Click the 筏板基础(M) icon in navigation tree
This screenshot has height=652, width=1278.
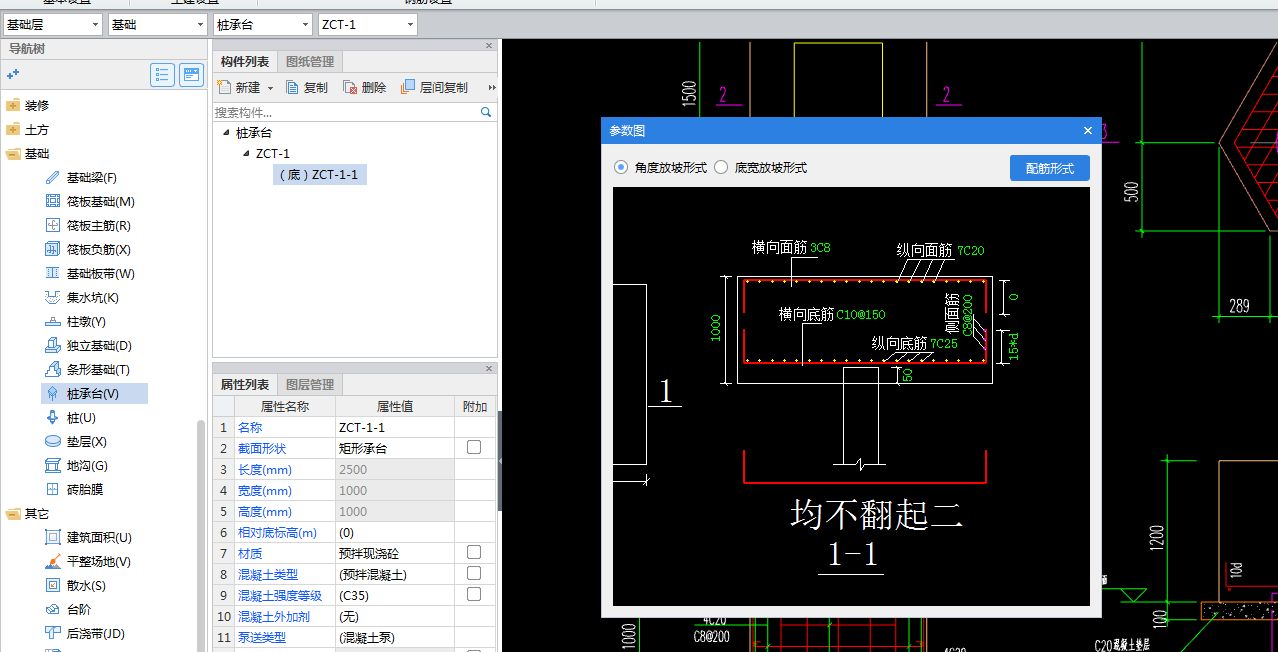53,202
